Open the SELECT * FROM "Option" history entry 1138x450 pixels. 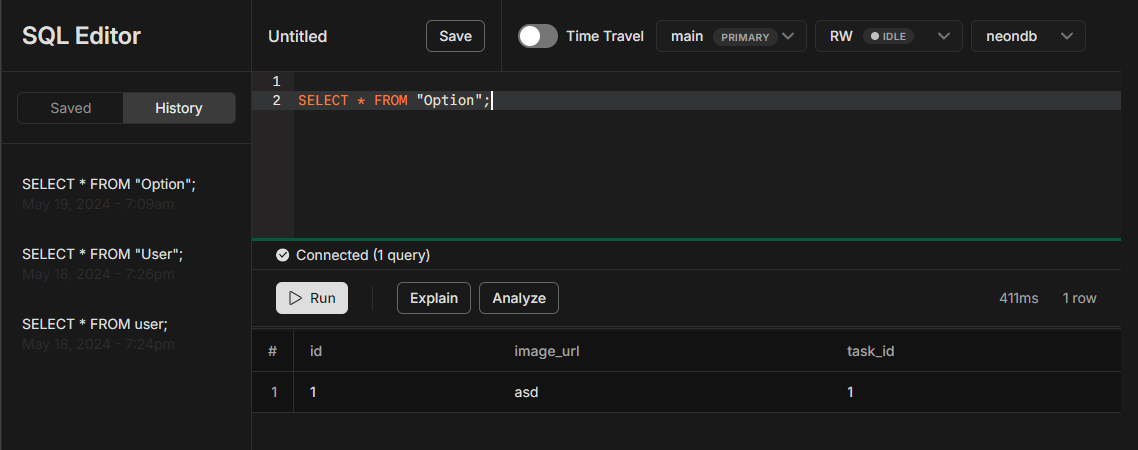coord(103,185)
